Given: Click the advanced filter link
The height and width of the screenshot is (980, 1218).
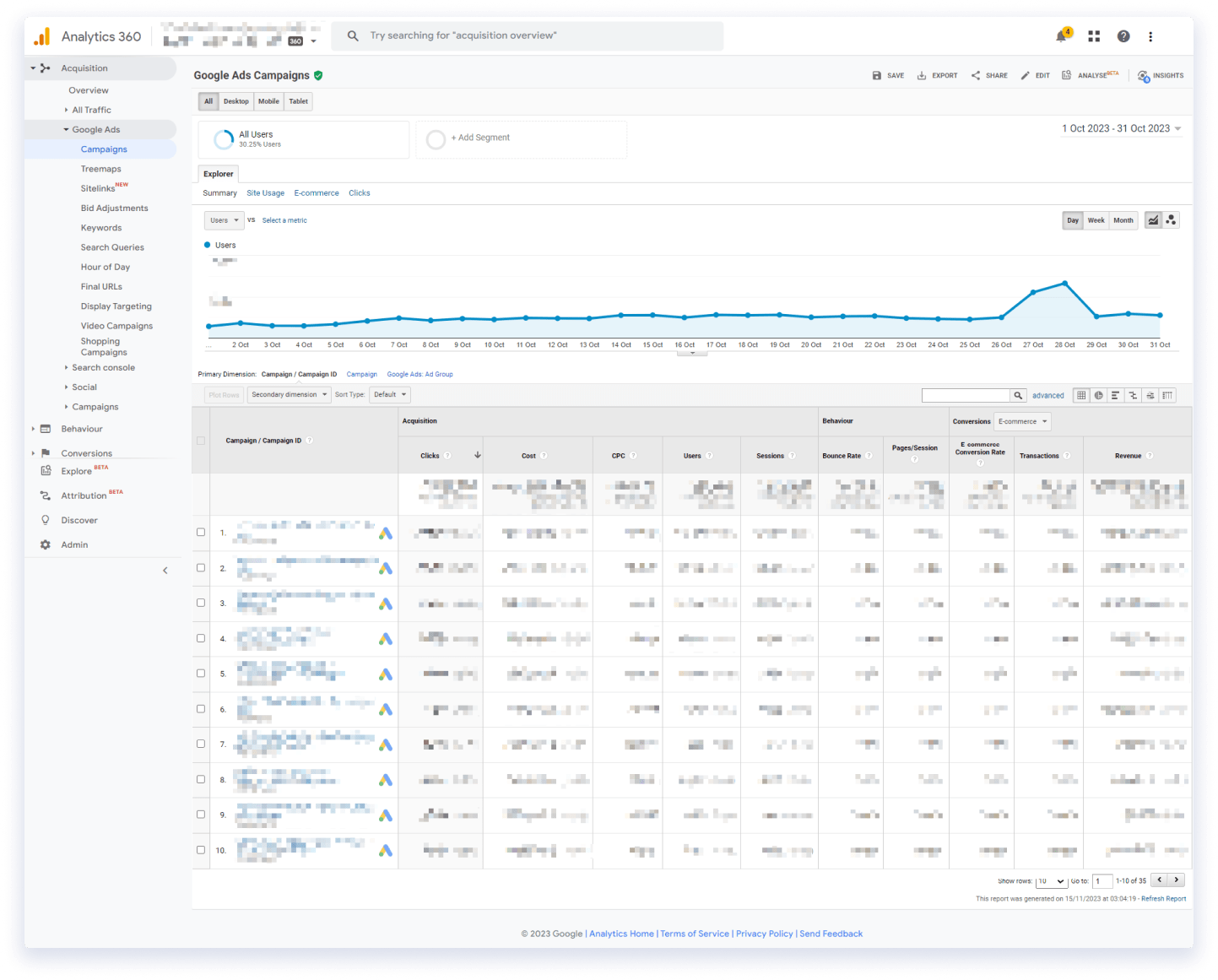Looking at the screenshot, I should [x=1048, y=395].
